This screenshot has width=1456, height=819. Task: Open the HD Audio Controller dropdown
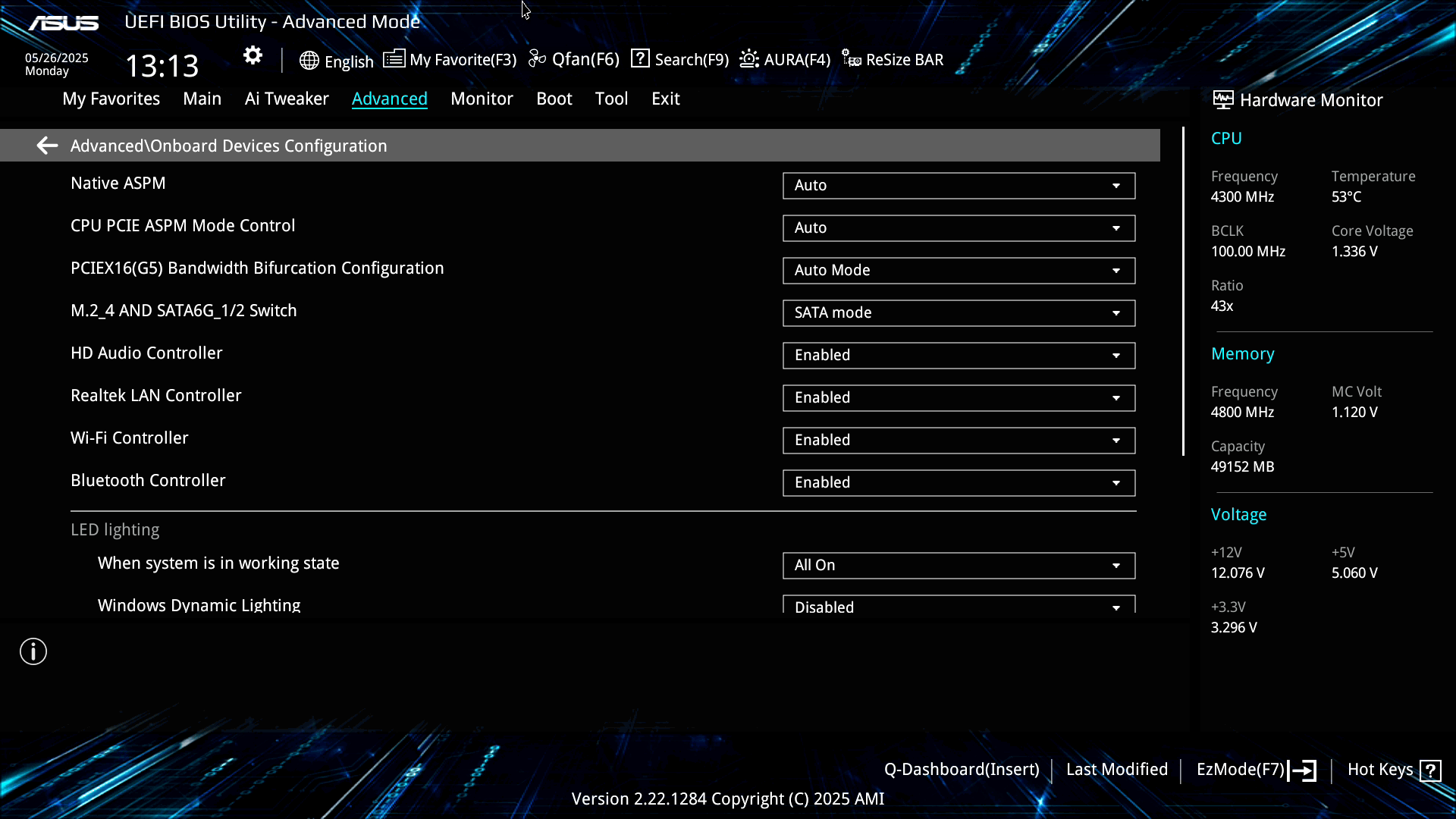[x=959, y=356]
